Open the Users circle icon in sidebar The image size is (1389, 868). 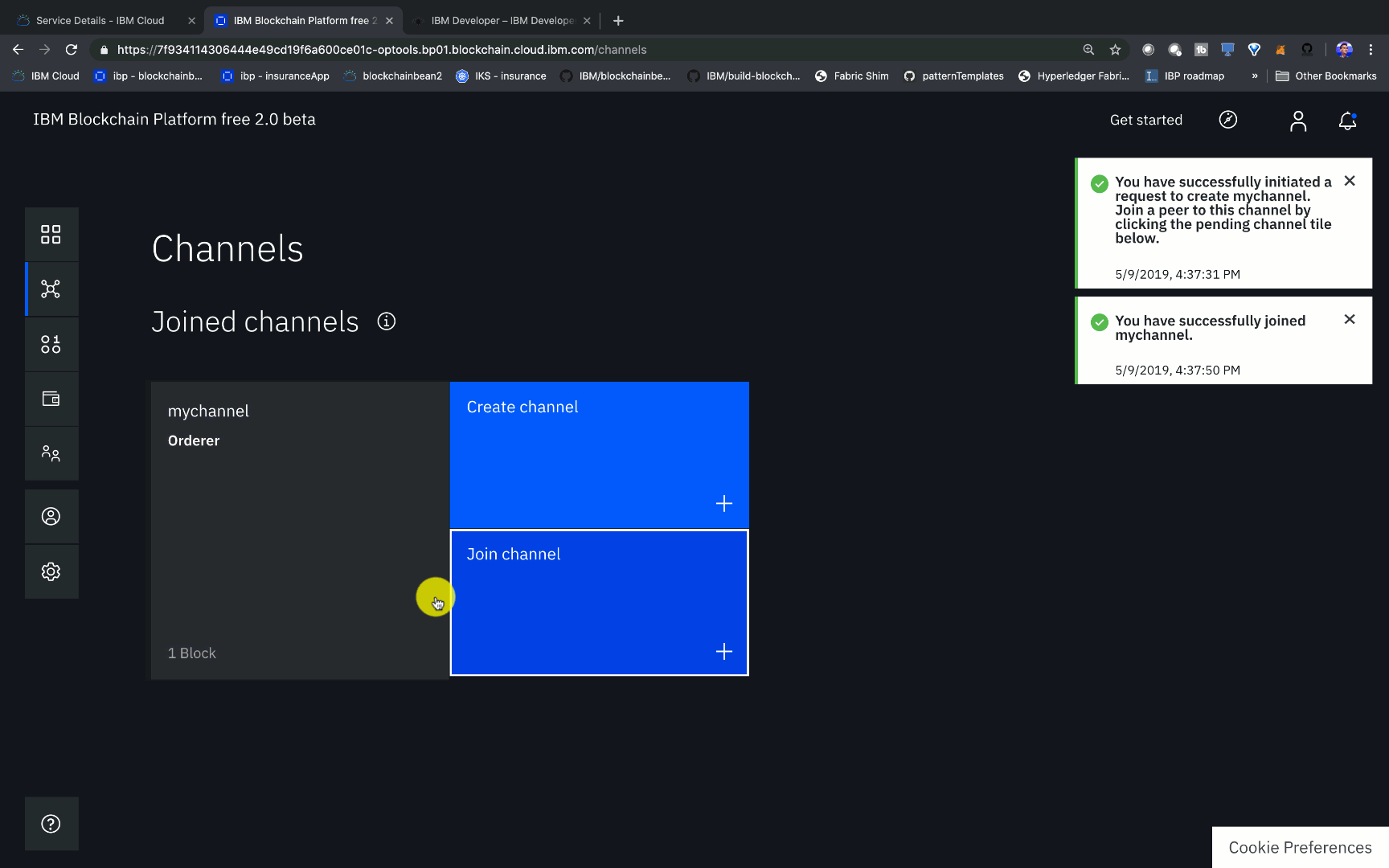click(x=51, y=516)
